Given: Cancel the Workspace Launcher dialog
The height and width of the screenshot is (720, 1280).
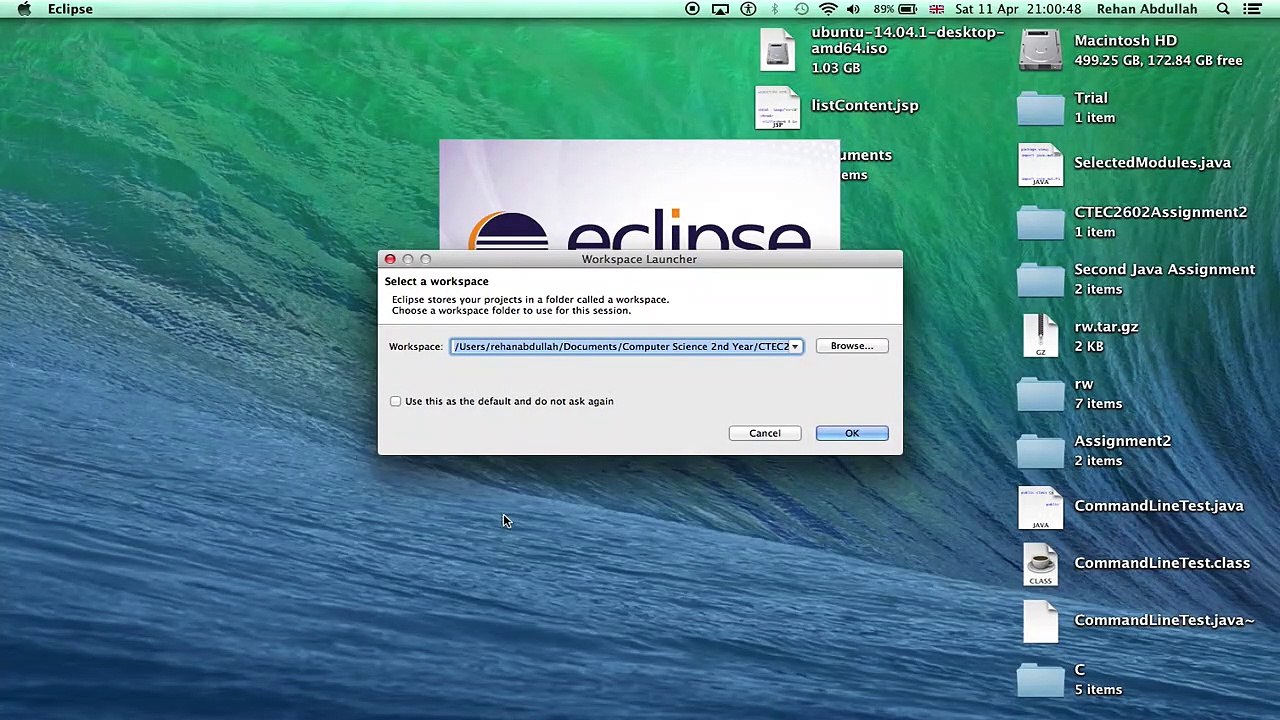Looking at the screenshot, I should pos(764,433).
